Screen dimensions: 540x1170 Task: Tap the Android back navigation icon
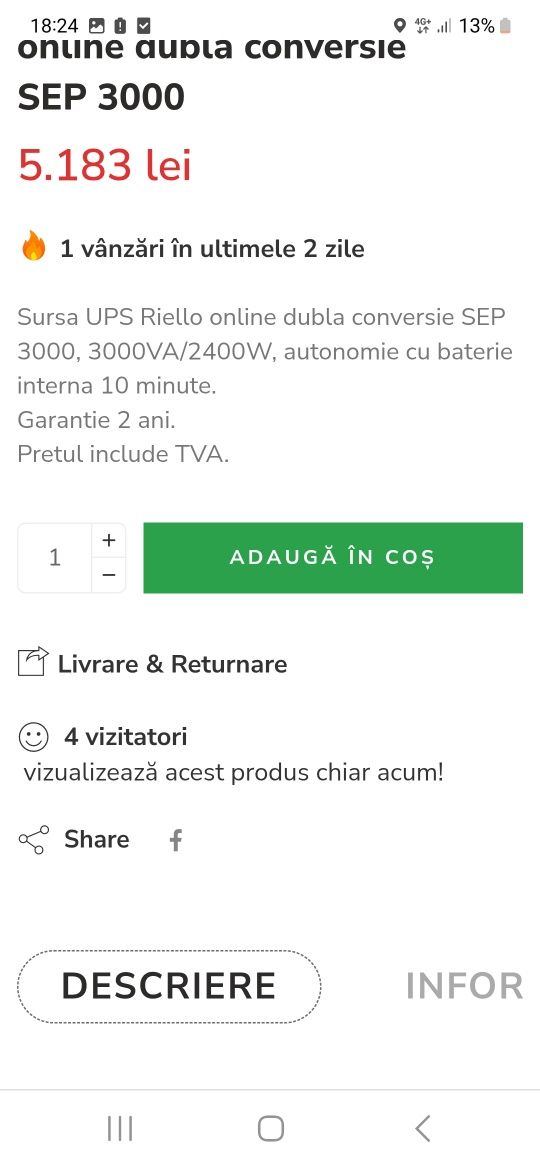click(423, 1128)
